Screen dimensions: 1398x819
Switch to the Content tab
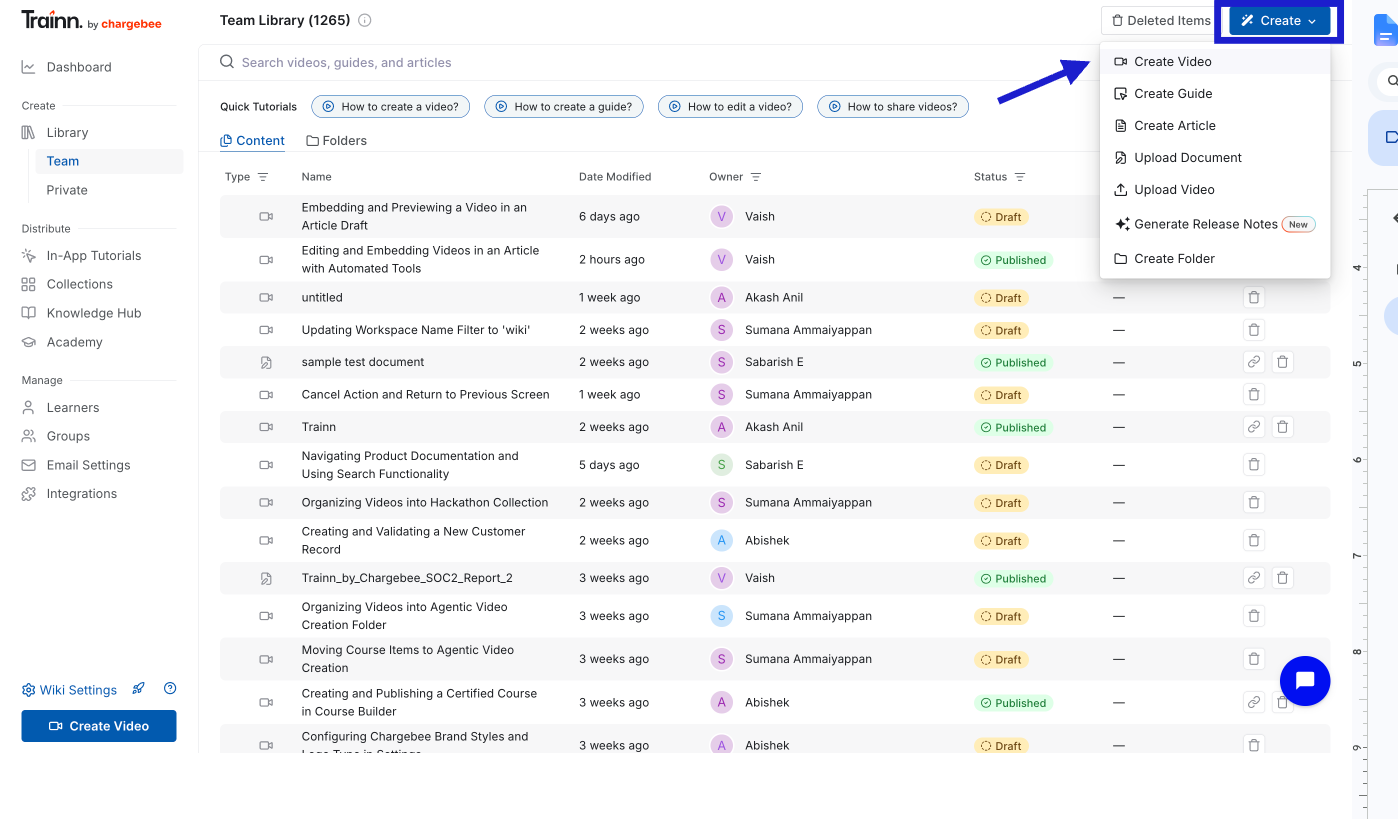tap(252, 141)
